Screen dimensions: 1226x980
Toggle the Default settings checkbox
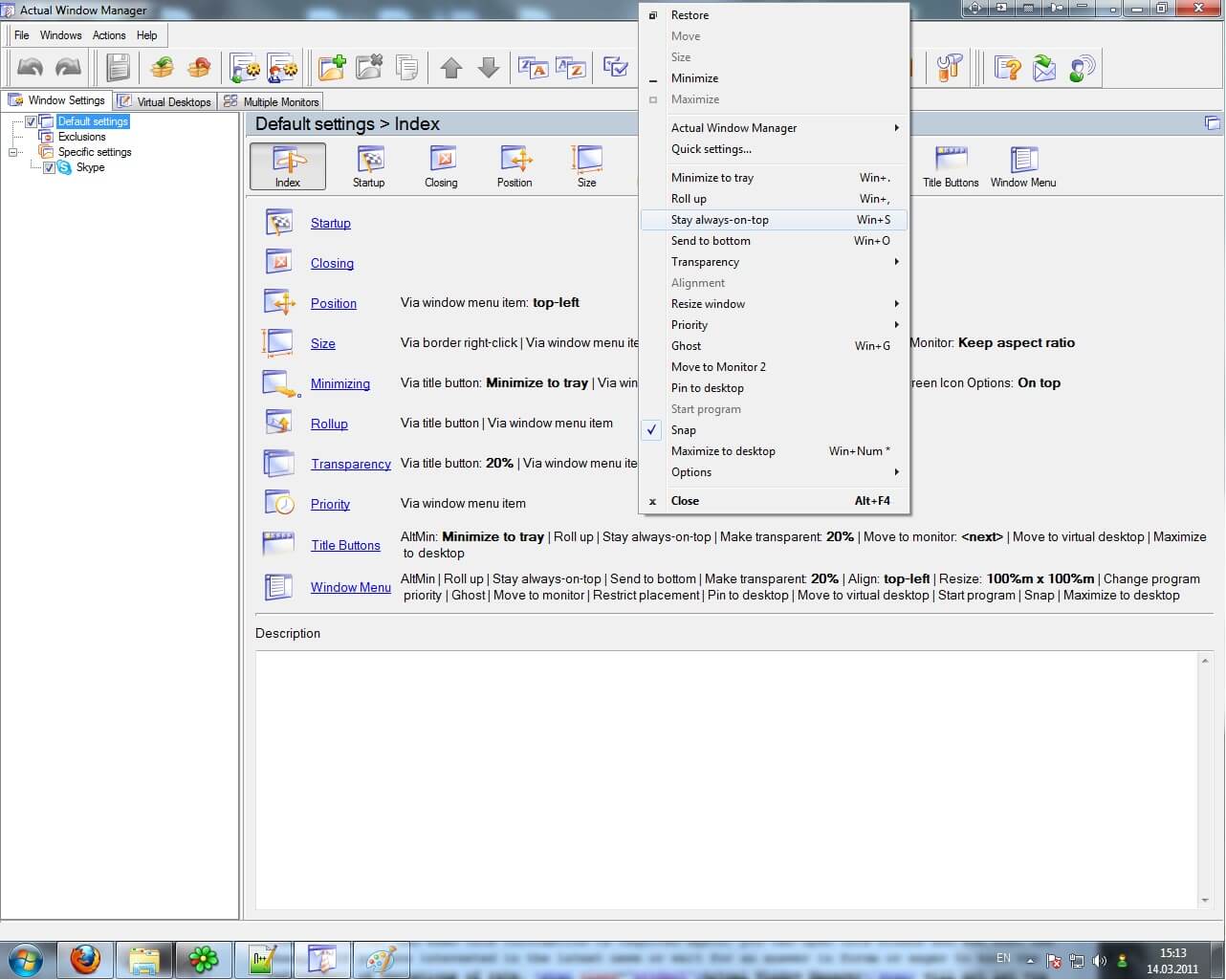[31, 121]
